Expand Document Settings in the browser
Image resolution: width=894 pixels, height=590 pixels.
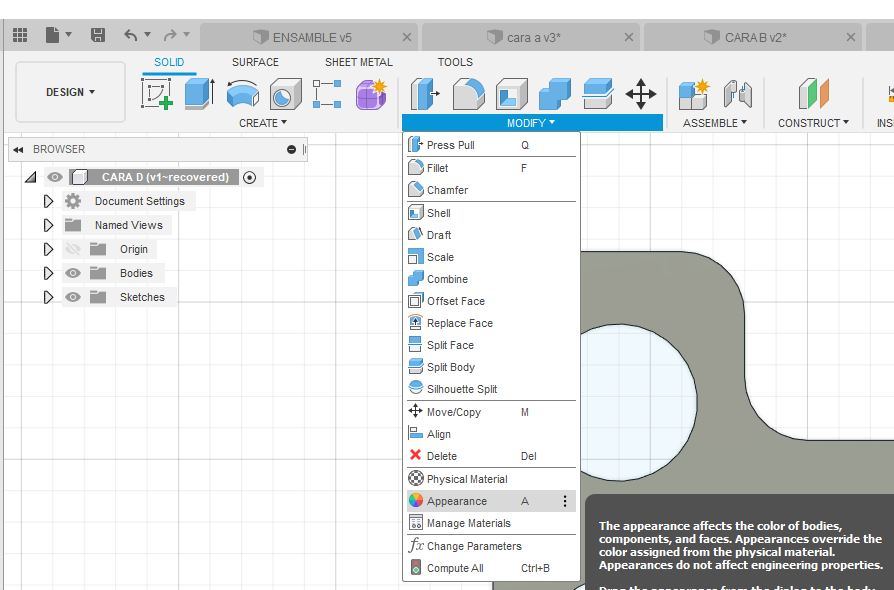click(x=48, y=201)
